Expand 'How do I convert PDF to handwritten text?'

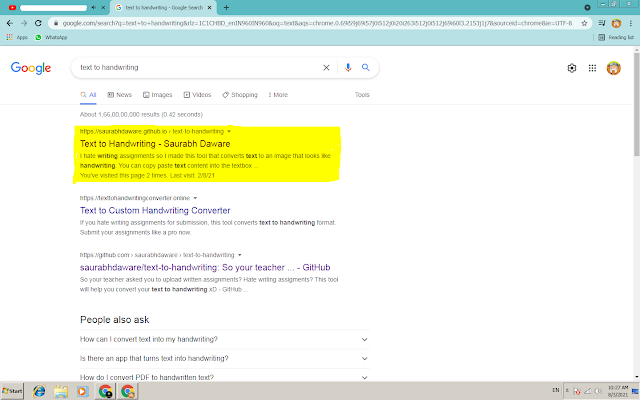click(x=225, y=377)
